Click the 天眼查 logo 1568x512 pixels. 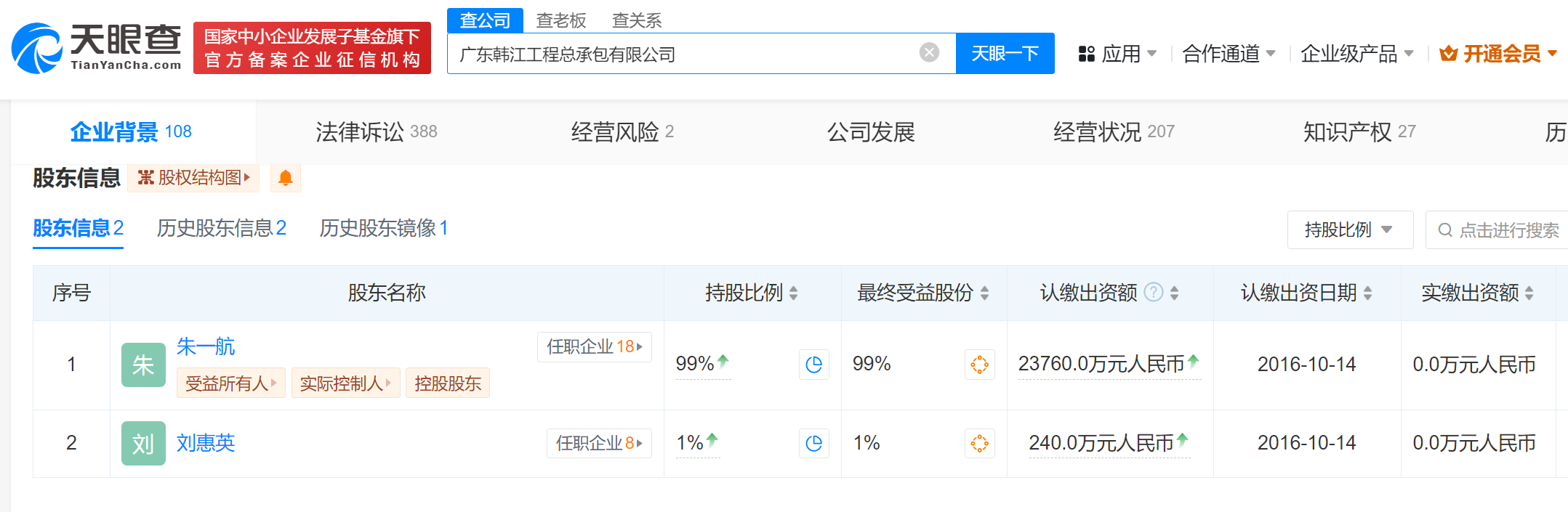[x=97, y=48]
